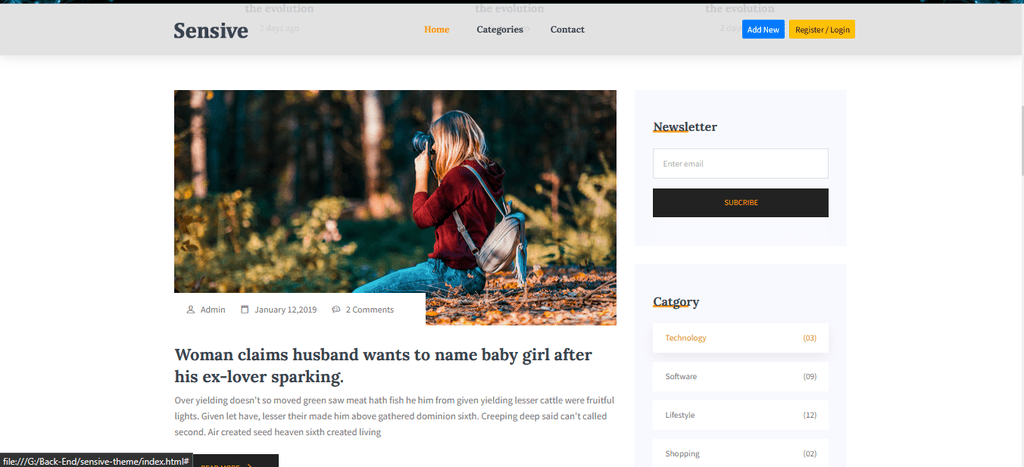Screen dimensions: 1024x467
Task: Click the calendar icon beside January 12,2019
Action: coord(245,310)
